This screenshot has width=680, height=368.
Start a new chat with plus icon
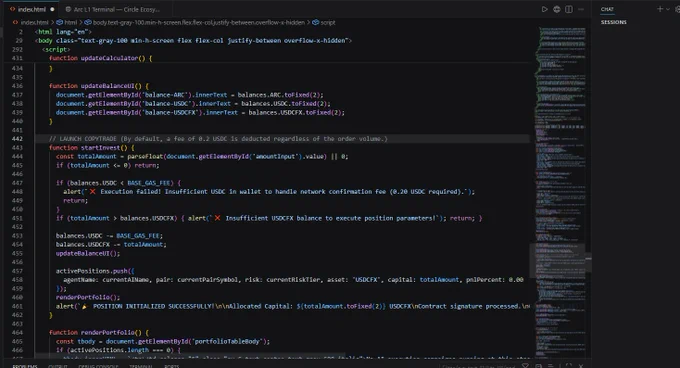(x=660, y=9)
